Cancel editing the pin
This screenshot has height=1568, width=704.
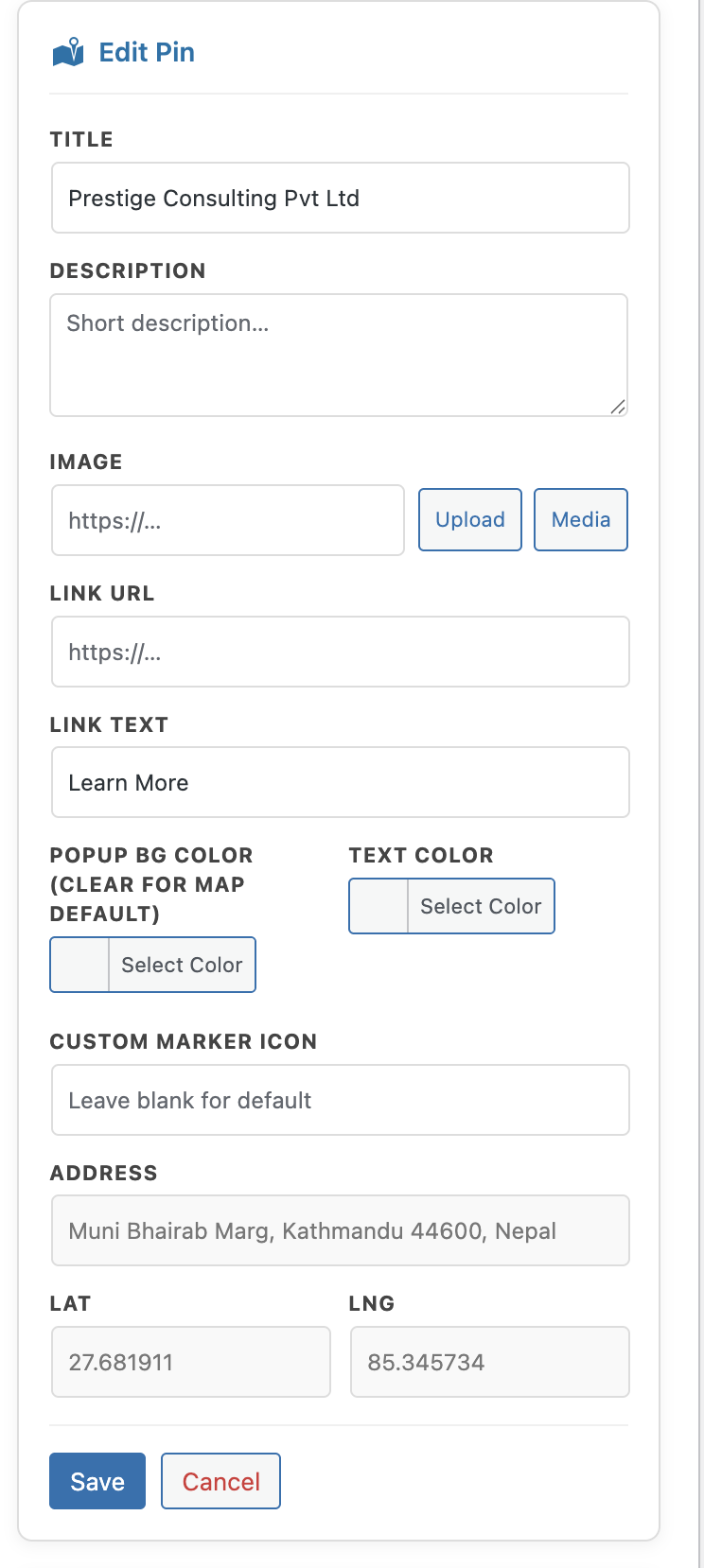pyautogui.click(x=220, y=1480)
